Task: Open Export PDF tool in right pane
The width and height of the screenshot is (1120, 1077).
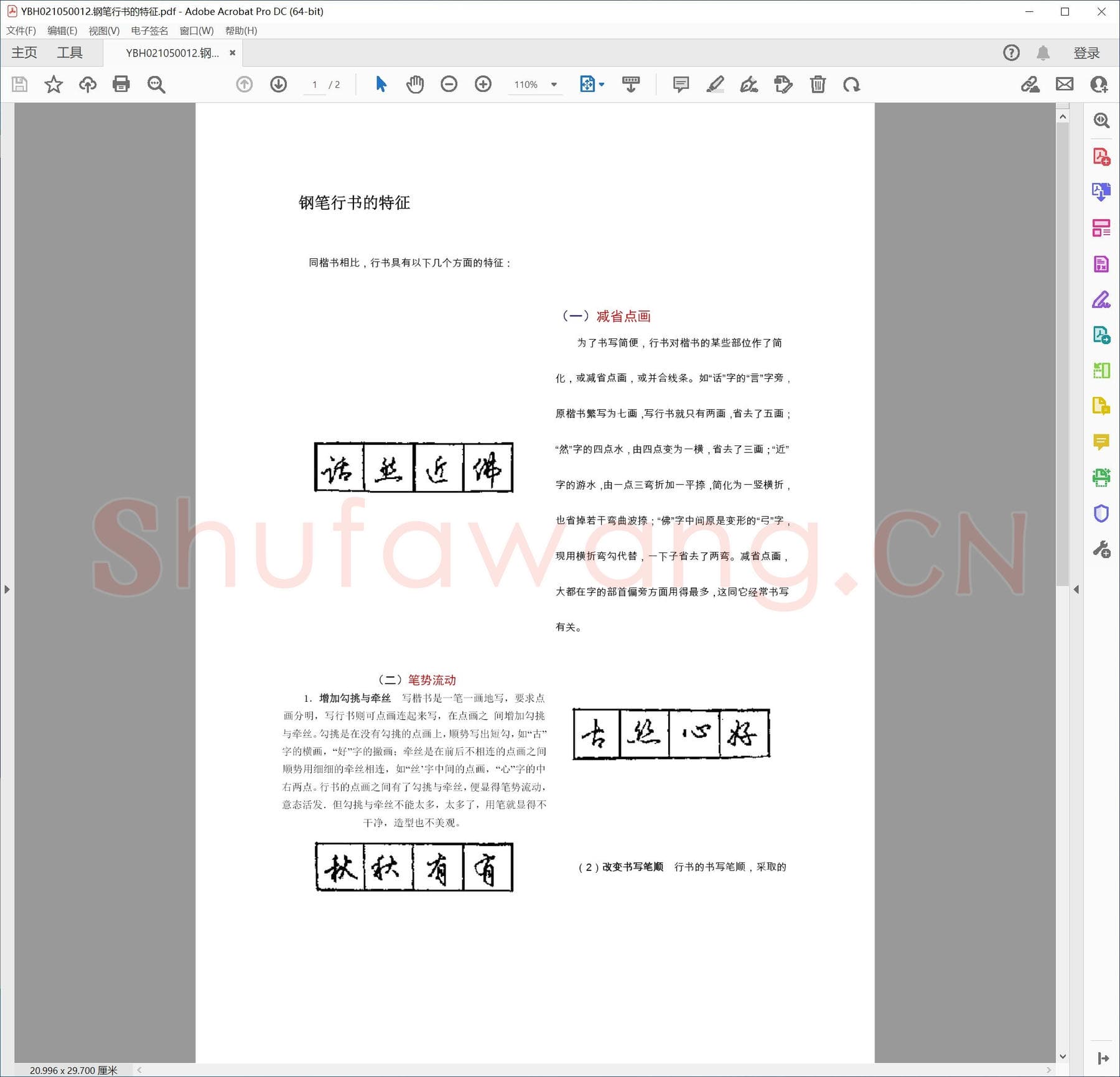Action: pyautogui.click(x=1101, y=192)
